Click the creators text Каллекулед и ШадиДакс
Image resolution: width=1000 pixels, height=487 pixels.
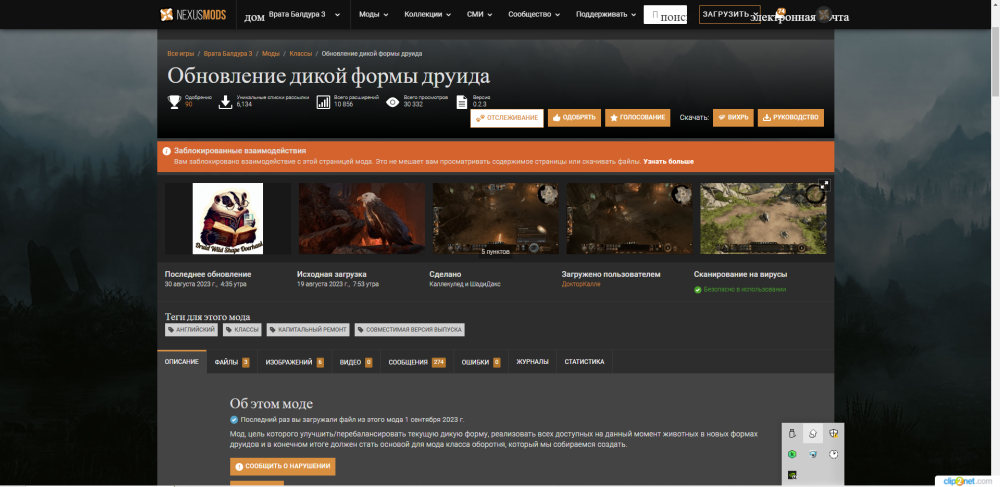[x=465, y=284]
